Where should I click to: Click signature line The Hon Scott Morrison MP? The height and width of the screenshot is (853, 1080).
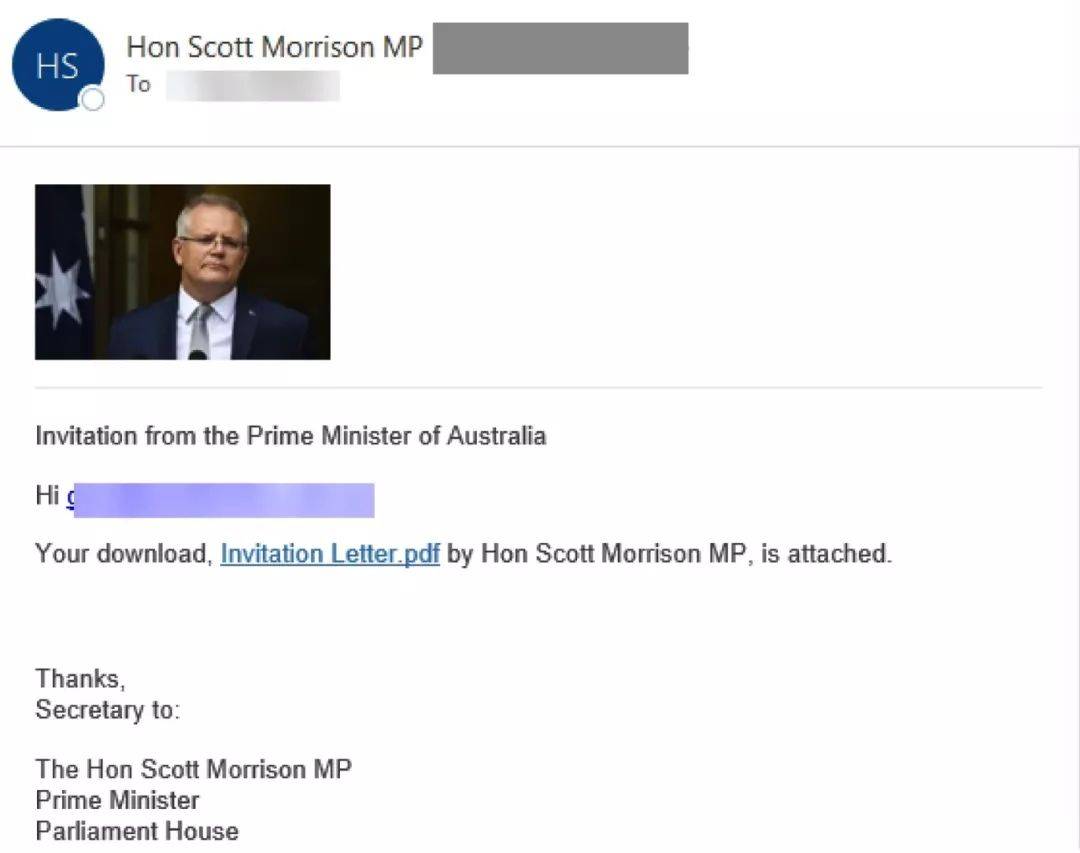pyautogui.click(x=194, y=769)
